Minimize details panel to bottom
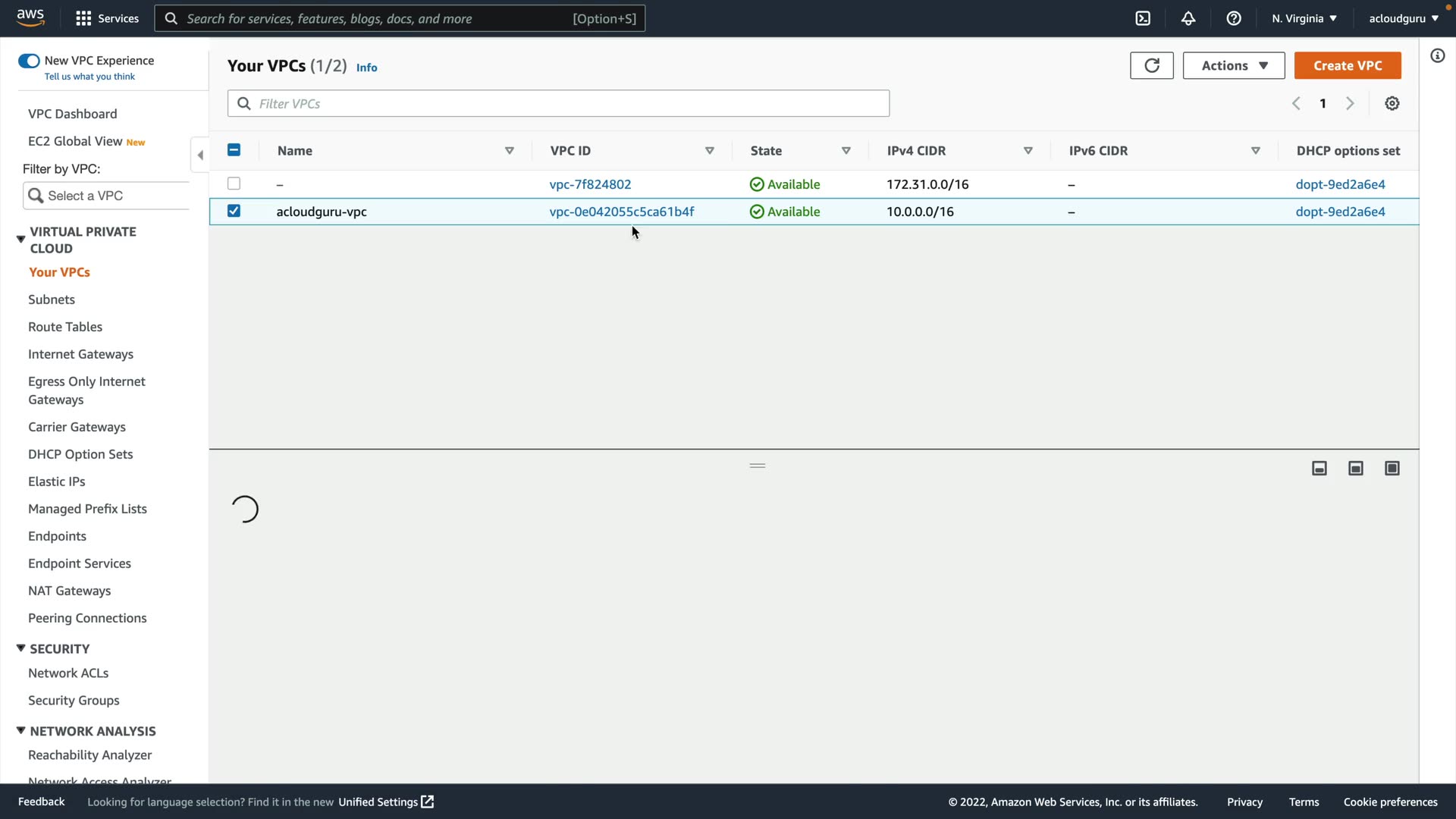Image resolution: width=1456 pixels, height=819 pixels. 1319,469
